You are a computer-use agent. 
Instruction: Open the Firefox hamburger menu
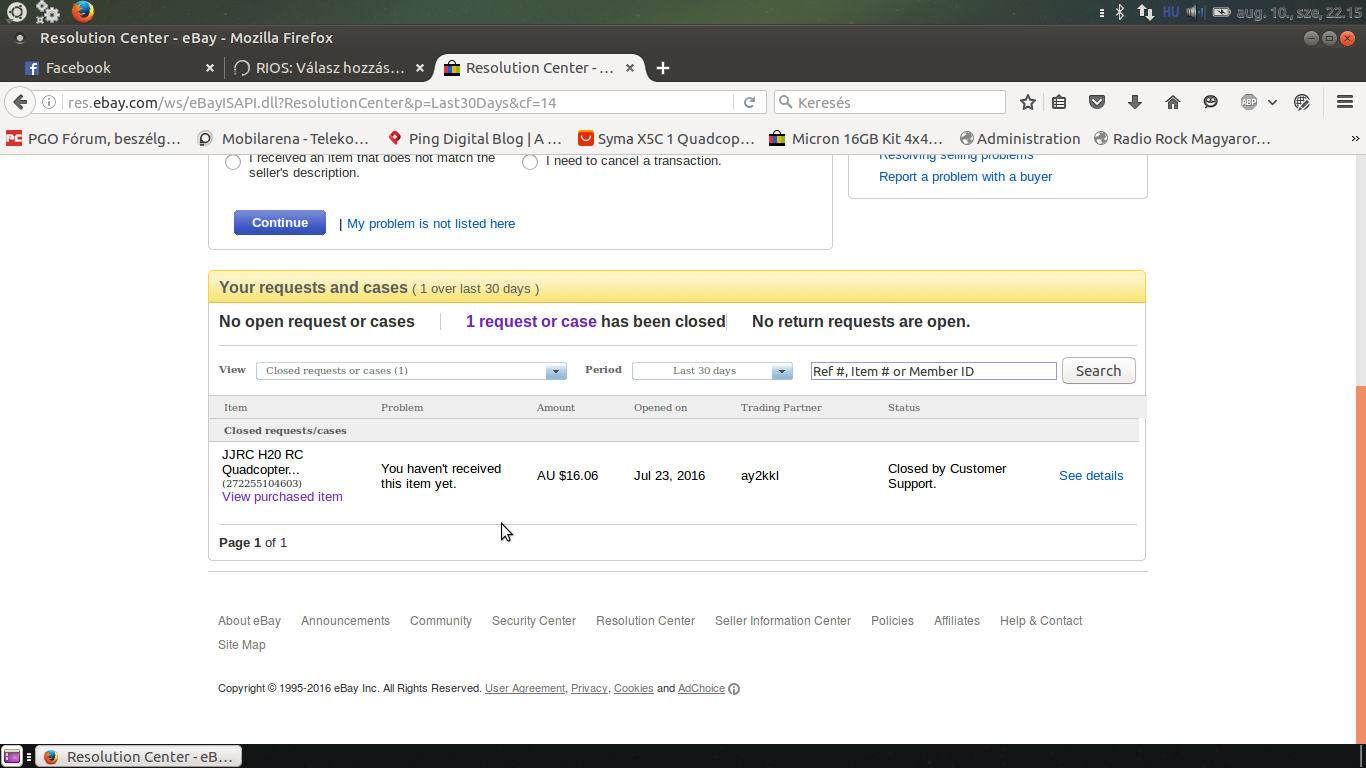[x=1345, y=102]
